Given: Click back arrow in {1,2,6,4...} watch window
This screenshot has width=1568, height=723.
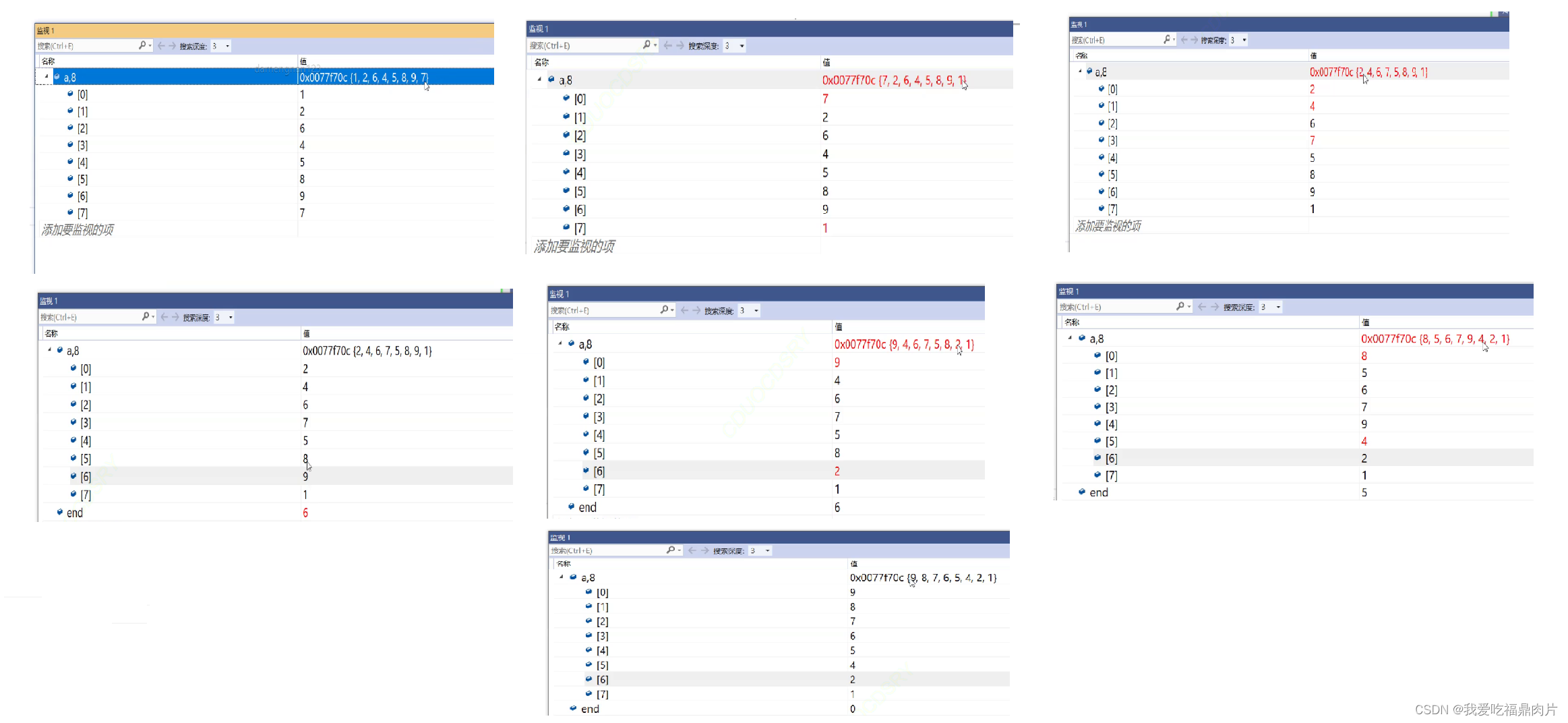Looking at the screenshot, I should pyautogui.click(x=161, y=46).
